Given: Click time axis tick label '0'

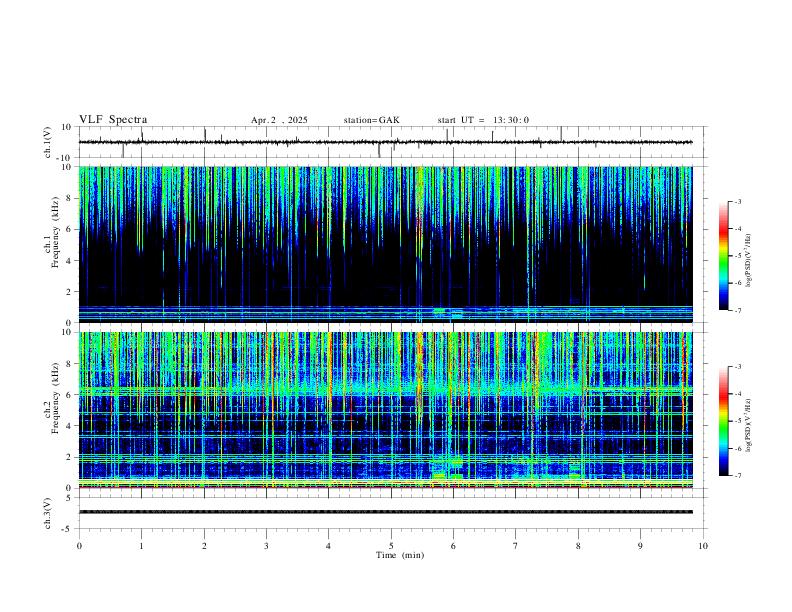Looking at the screenshot, I should tap(79, 546).
